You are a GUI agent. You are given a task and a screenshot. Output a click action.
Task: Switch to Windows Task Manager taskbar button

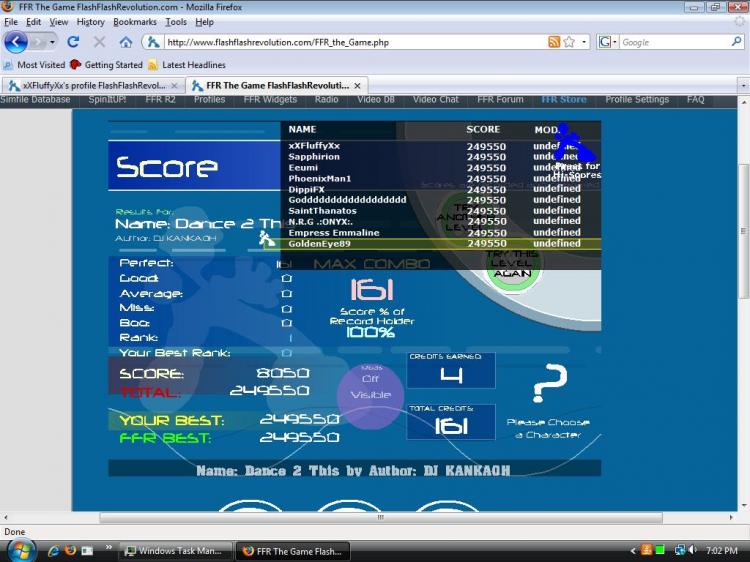pos(175,551)
